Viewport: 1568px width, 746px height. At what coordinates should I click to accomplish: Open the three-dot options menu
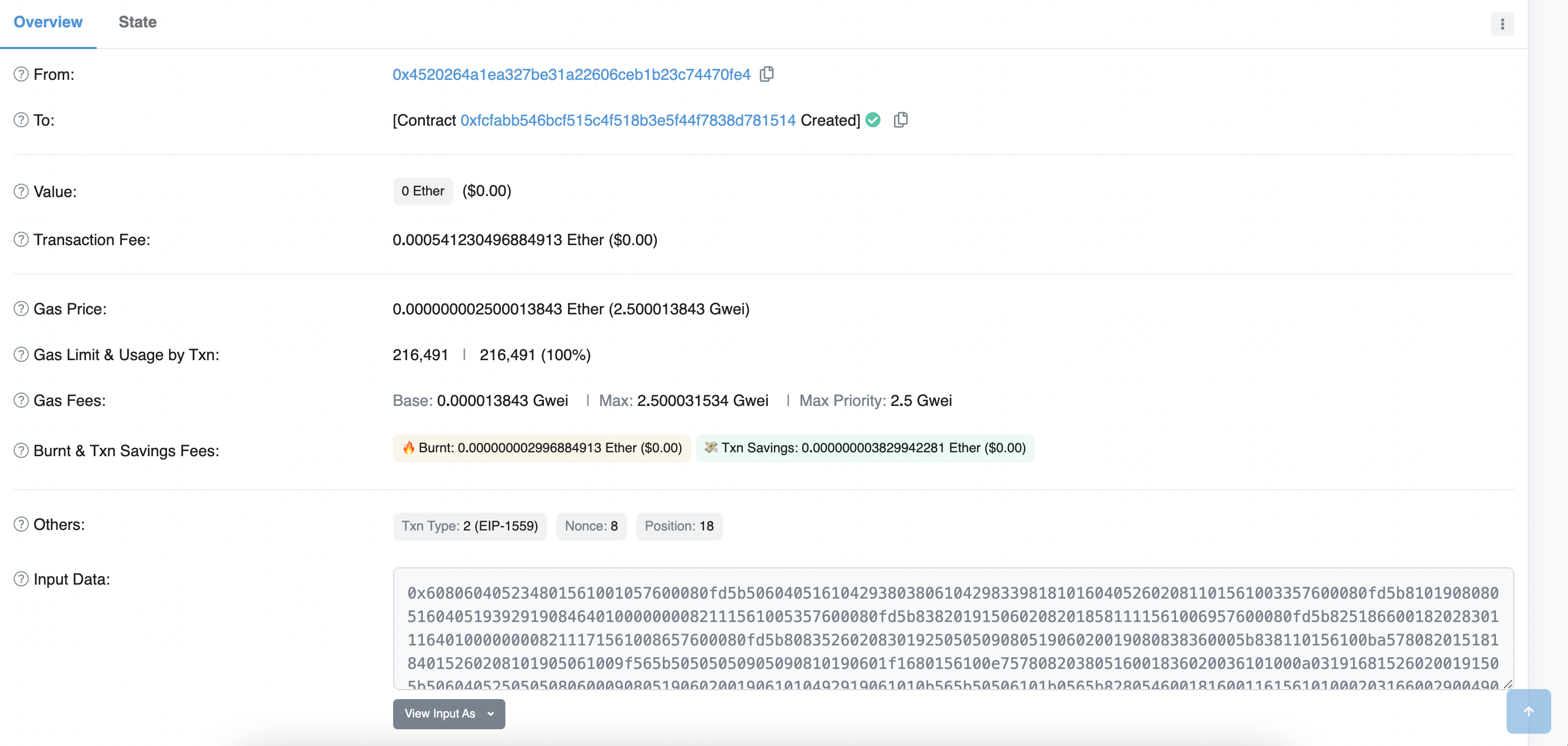point(1502,23)
